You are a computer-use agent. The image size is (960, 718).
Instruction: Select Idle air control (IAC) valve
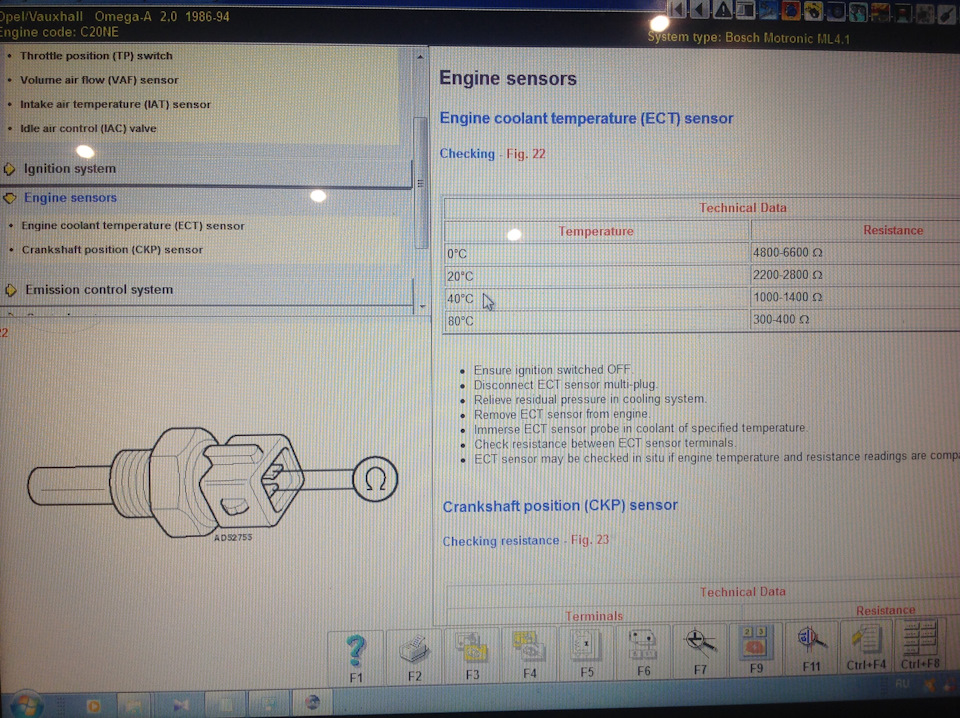point(88,128)
